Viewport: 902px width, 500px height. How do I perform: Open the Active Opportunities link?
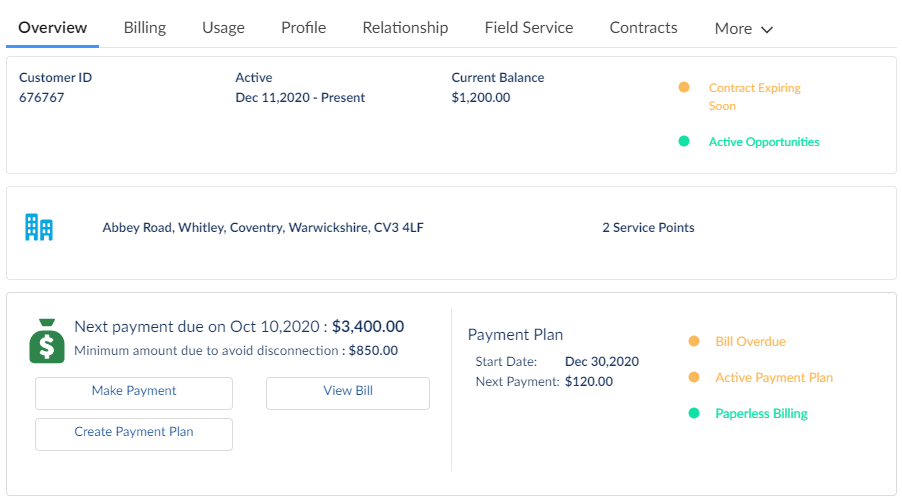(x=763, y=142)
